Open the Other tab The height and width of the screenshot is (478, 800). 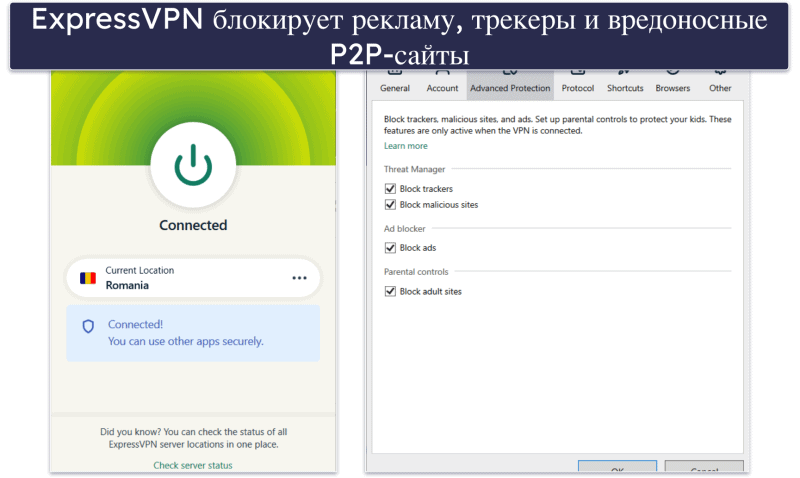tap(720, 84)
